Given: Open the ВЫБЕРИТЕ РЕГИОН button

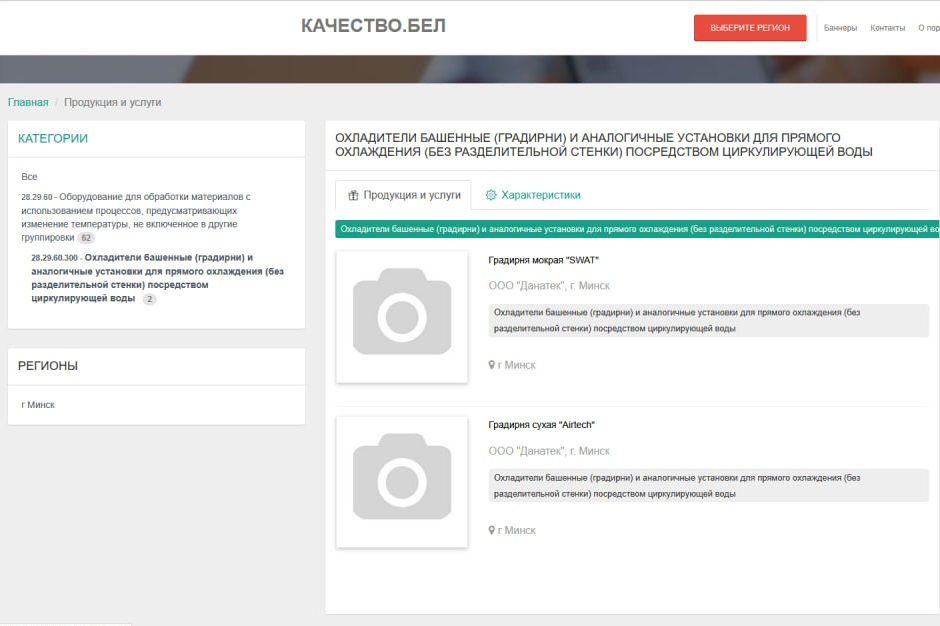Looking at the screenshot, I should point(750,28).
